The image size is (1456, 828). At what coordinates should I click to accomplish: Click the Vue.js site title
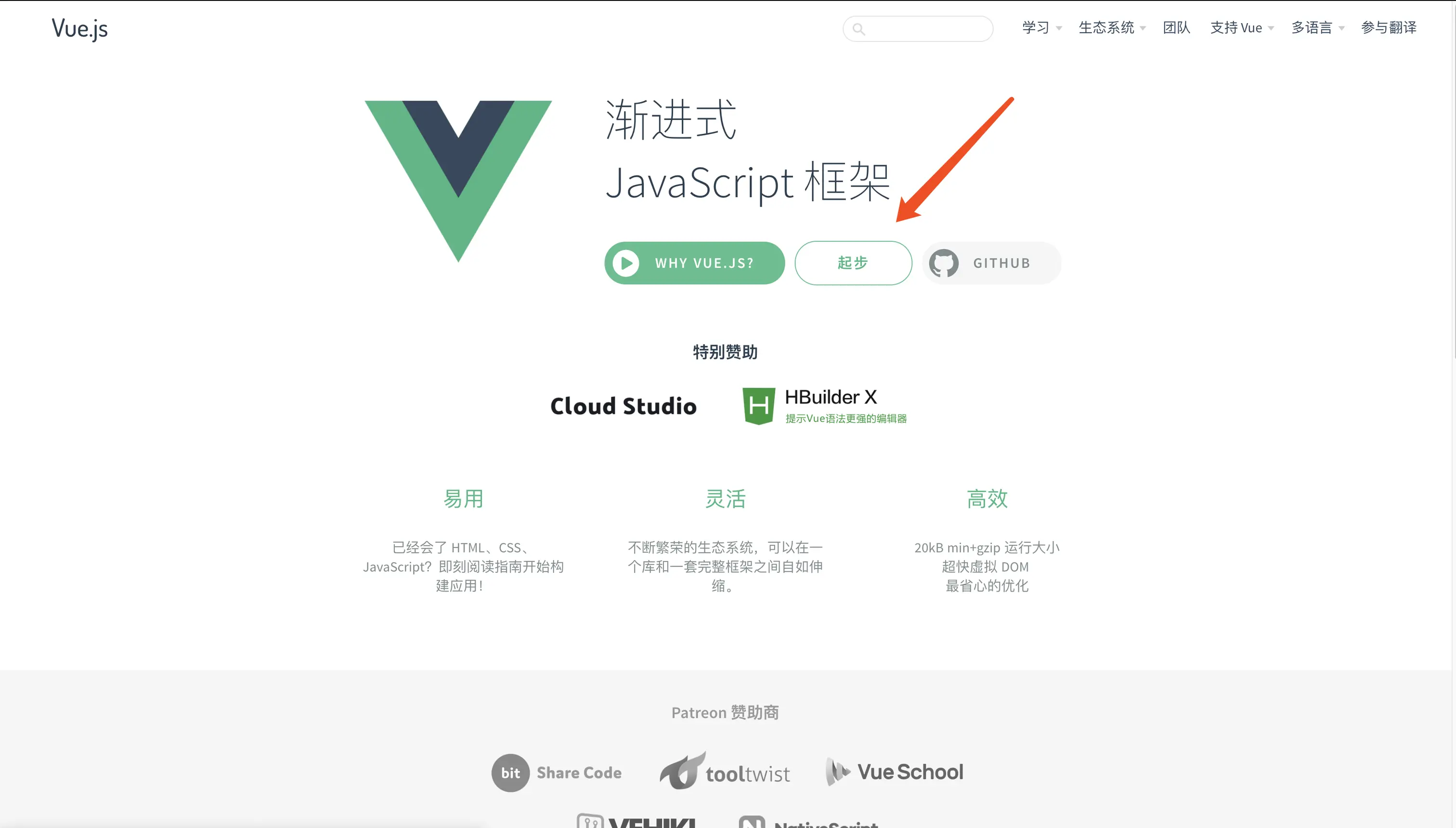(79, 28)
